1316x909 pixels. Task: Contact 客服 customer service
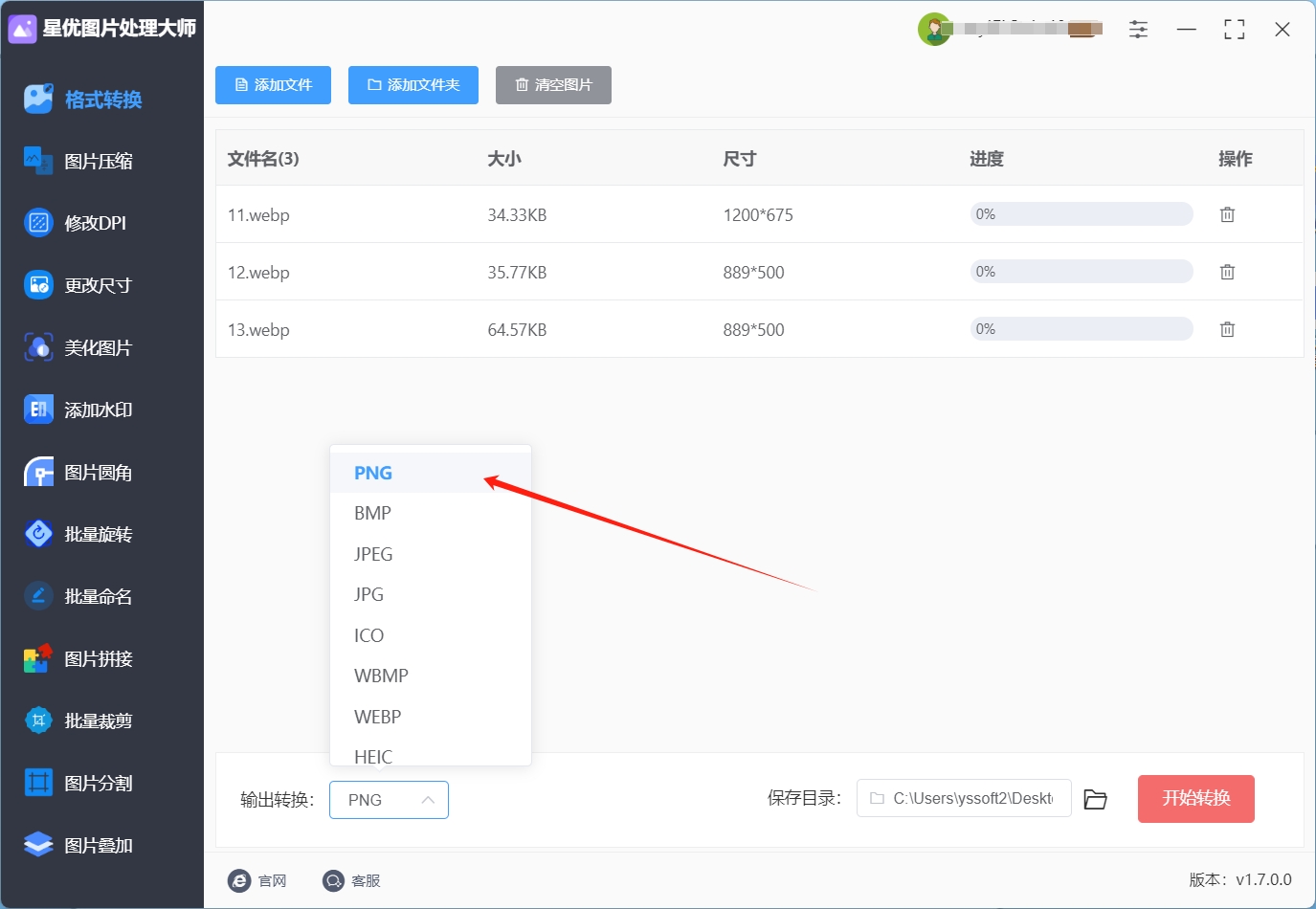[352, 880]
